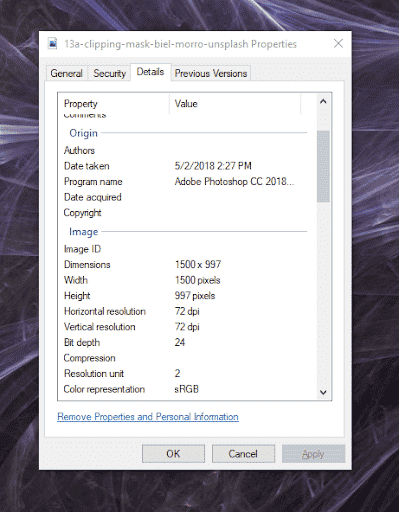The height and width of the screenshot is (512, 399).
Task: Click the Program name row value
Action: click(x=234, y=182)
